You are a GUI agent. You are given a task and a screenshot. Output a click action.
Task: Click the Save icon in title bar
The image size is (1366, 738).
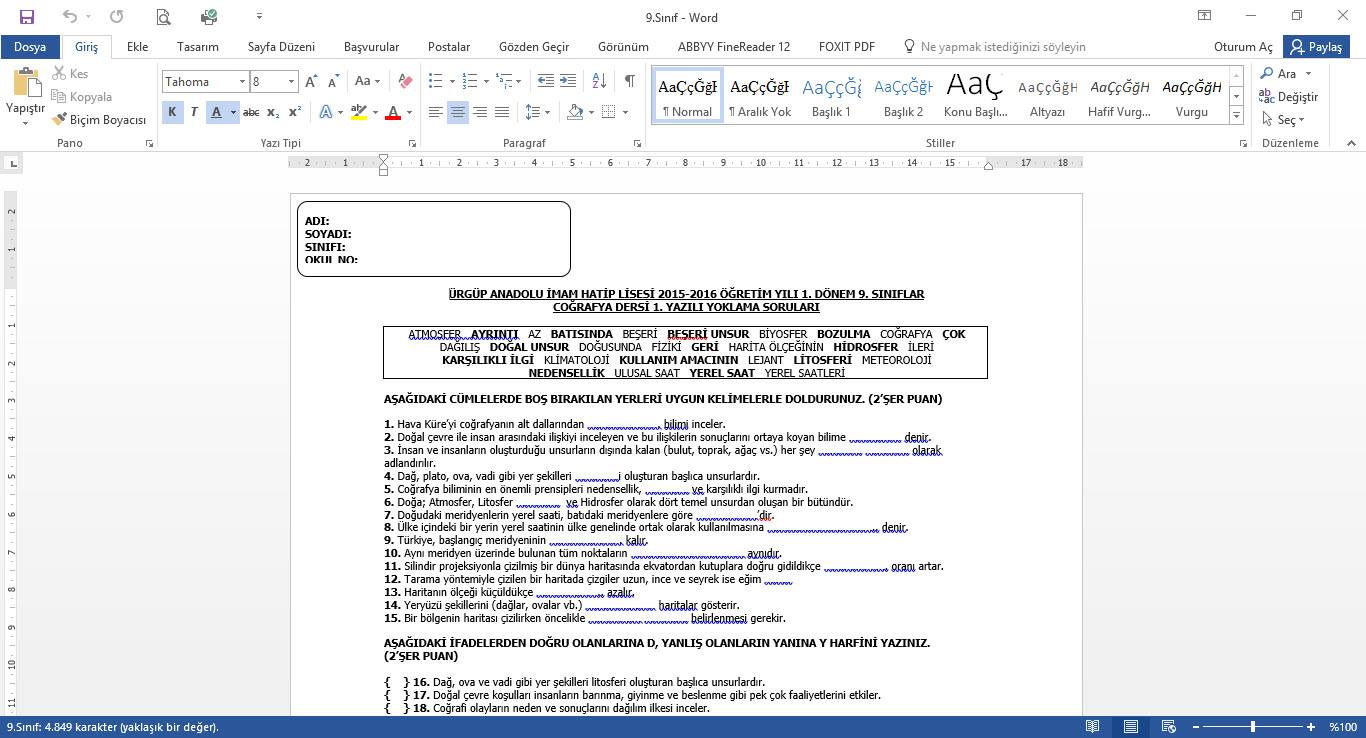point(27,17)
